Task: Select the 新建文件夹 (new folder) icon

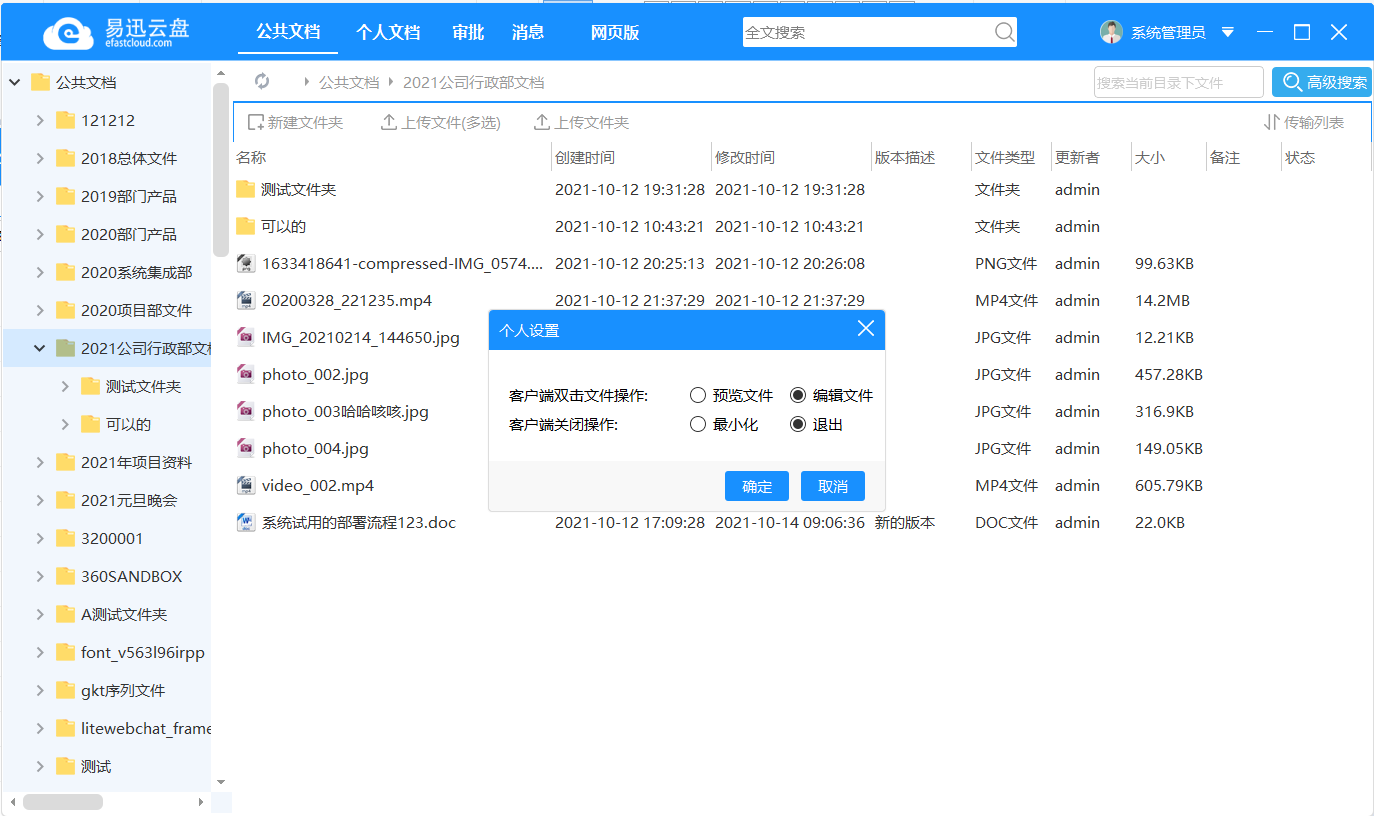Action: click(256, 121)
